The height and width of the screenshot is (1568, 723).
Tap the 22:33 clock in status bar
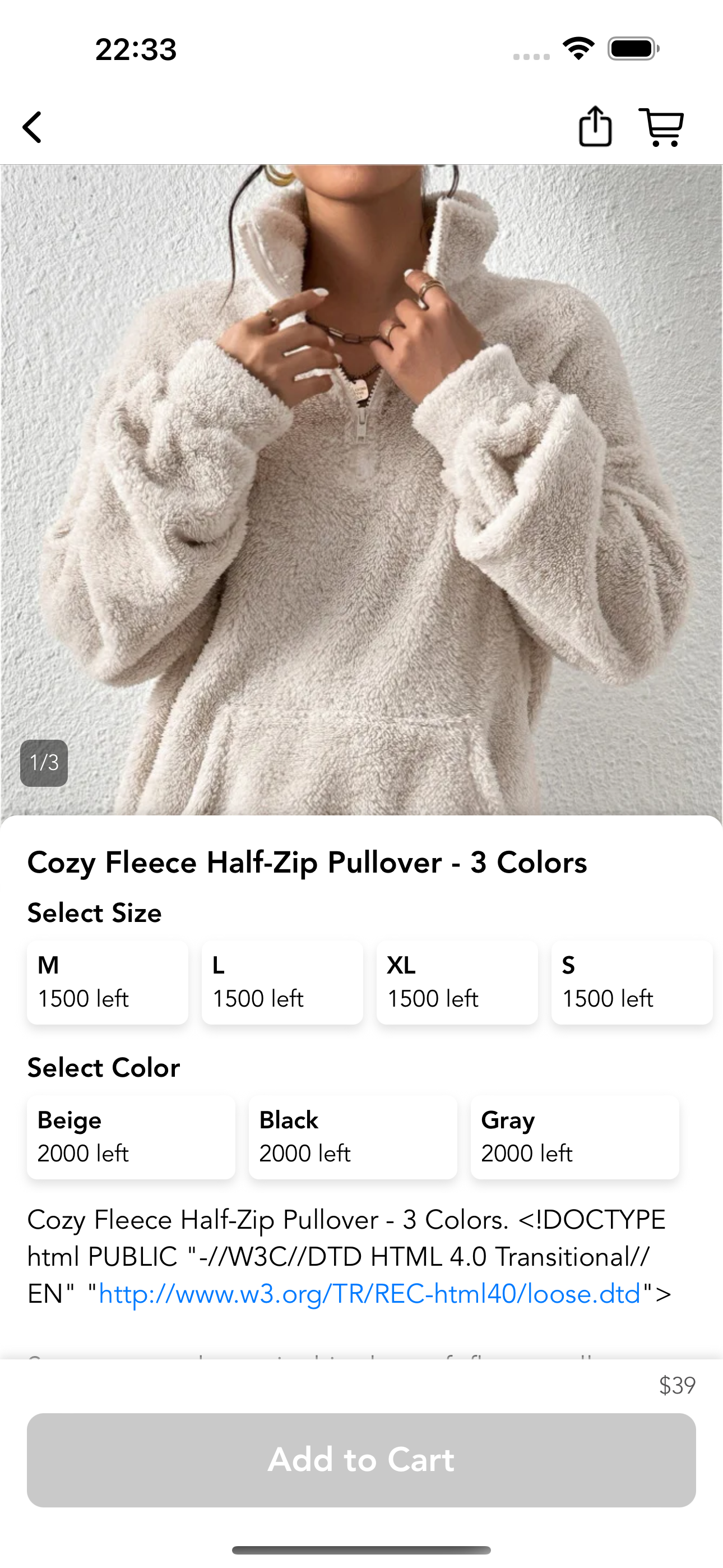[x=136, y=49]
